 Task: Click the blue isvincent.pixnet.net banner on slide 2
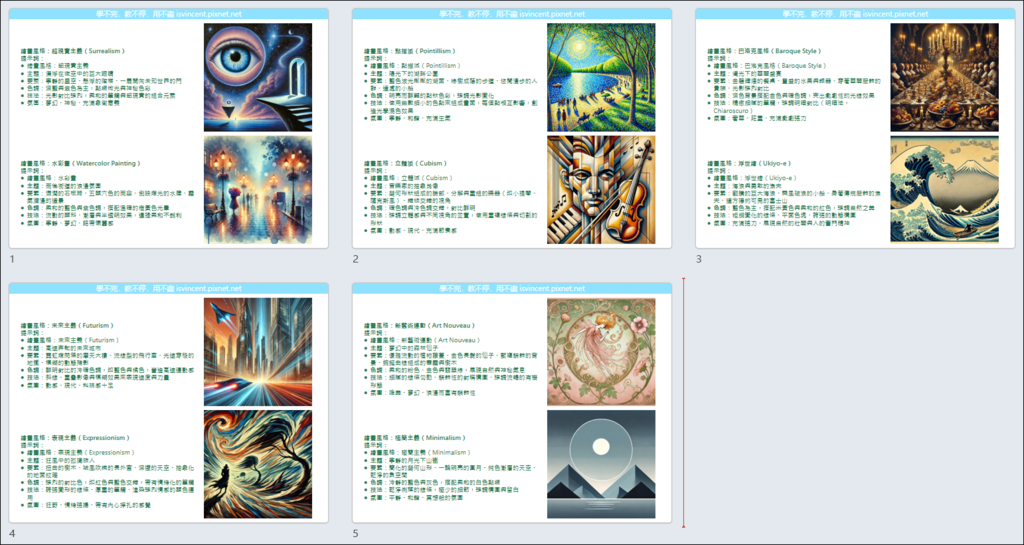[x=512, y=14]
